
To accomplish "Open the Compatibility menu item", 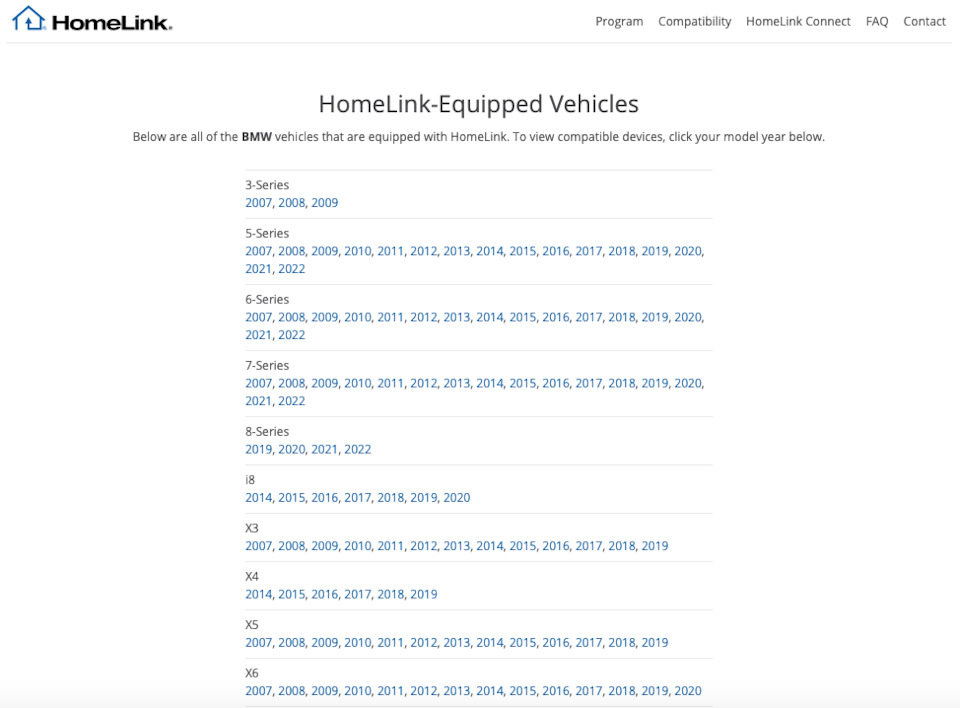I will pyautogui.click(x=694, y=21).
